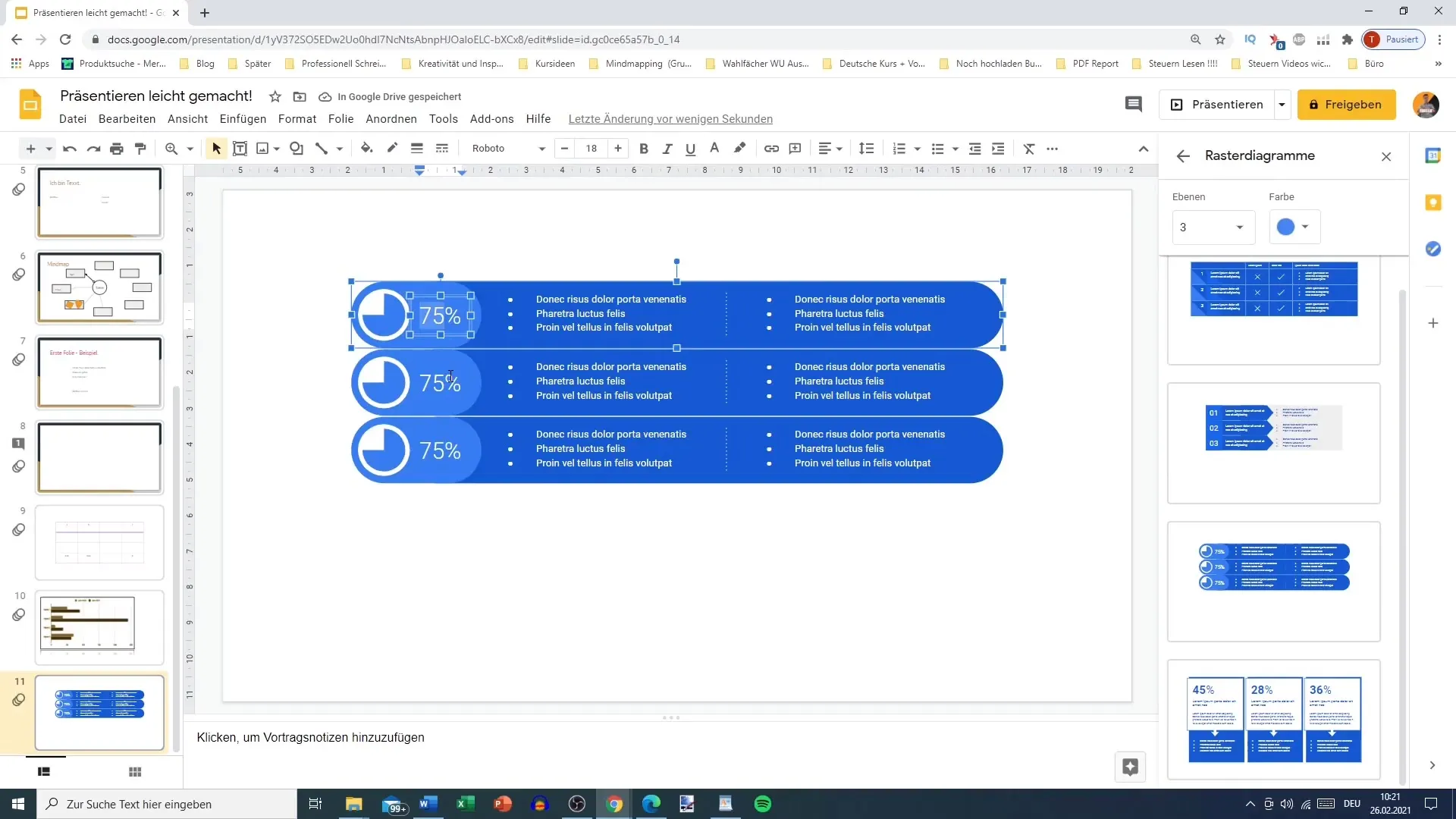Image resolution: width=1456 pixels, height=819 pixels.
Task: Open the Präsentieren dropdown arrow
Action: 1282,105
